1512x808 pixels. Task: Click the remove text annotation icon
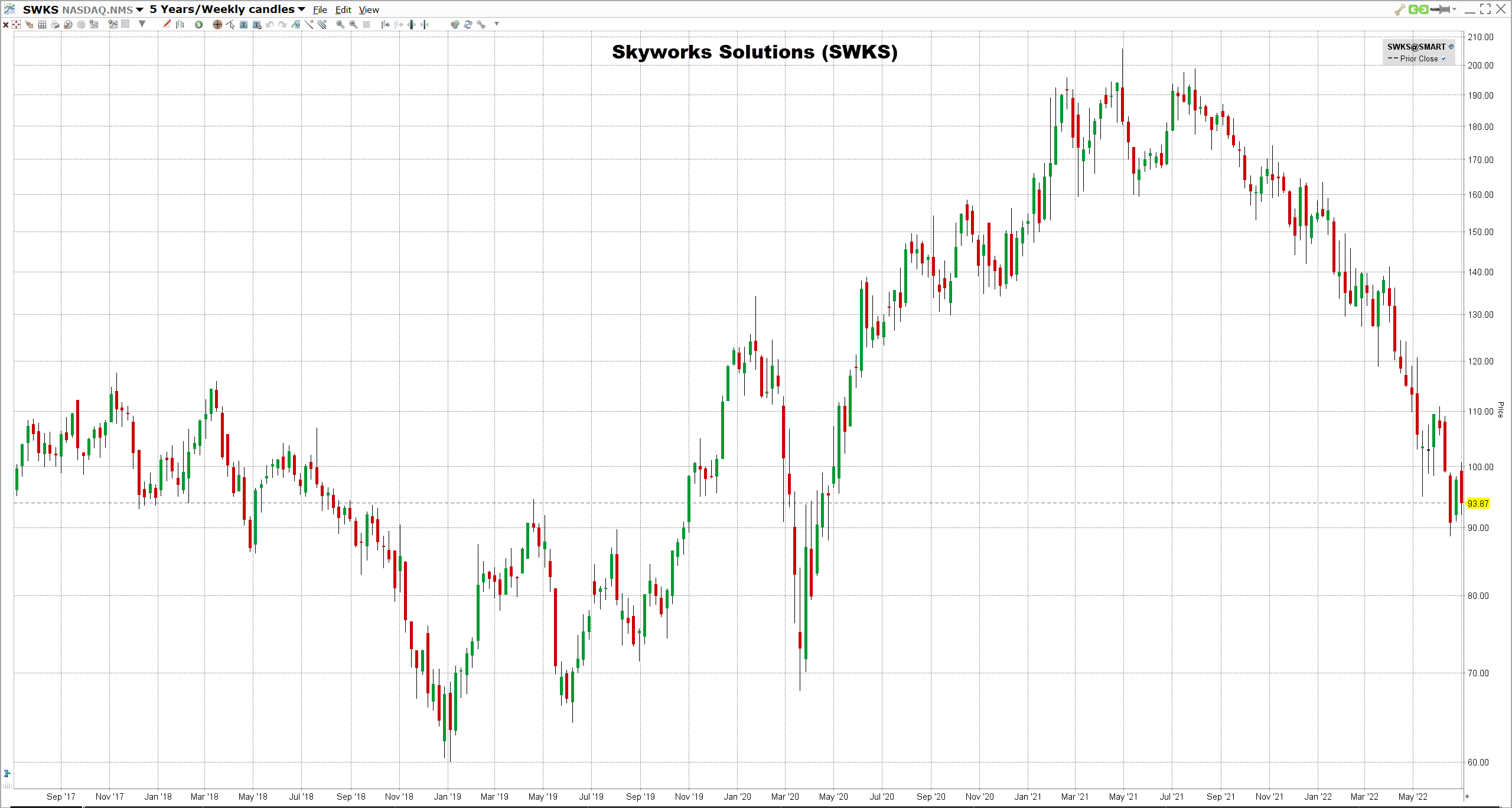pyautogui.click(x=257, y=24)
